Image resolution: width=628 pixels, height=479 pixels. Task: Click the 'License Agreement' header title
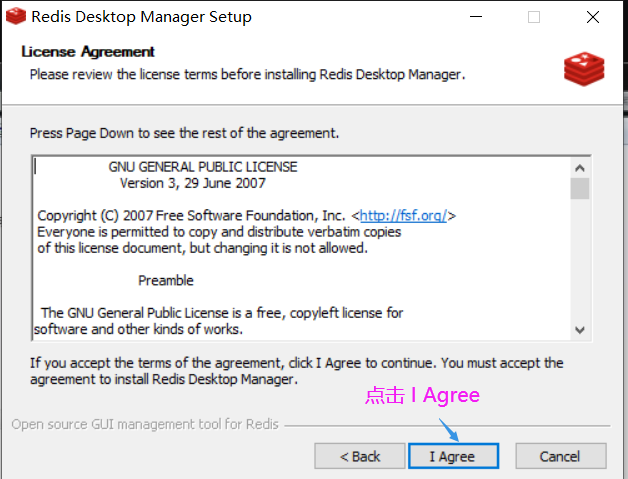88,52
